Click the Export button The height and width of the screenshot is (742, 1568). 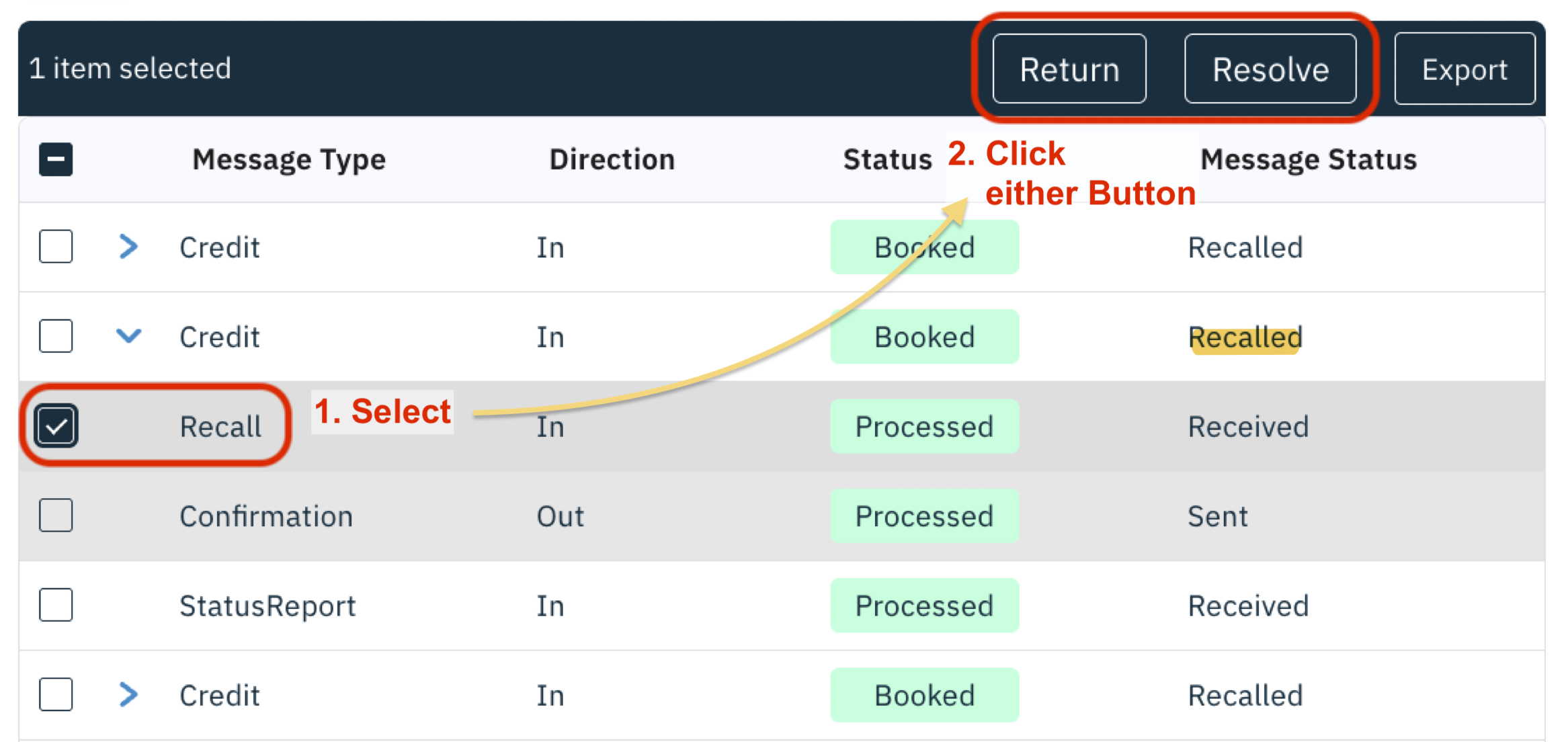tap(1464, 69)
